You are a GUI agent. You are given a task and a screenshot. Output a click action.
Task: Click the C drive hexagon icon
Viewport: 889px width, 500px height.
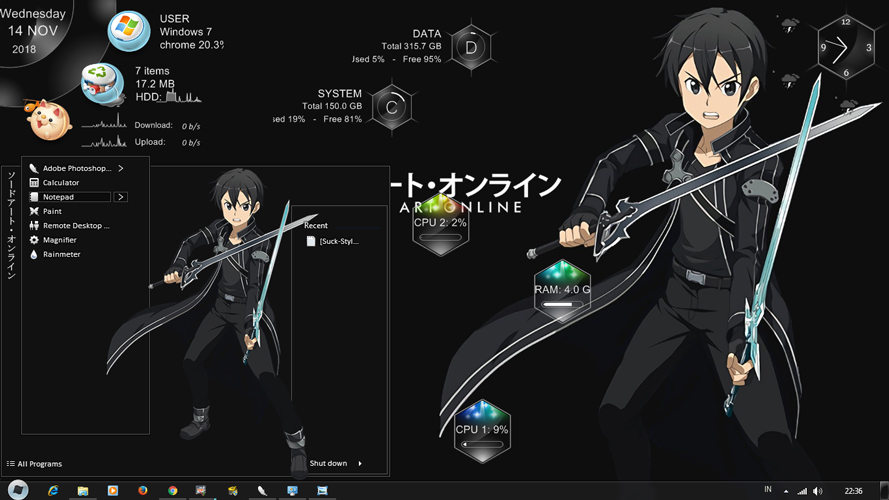point(392,107)
